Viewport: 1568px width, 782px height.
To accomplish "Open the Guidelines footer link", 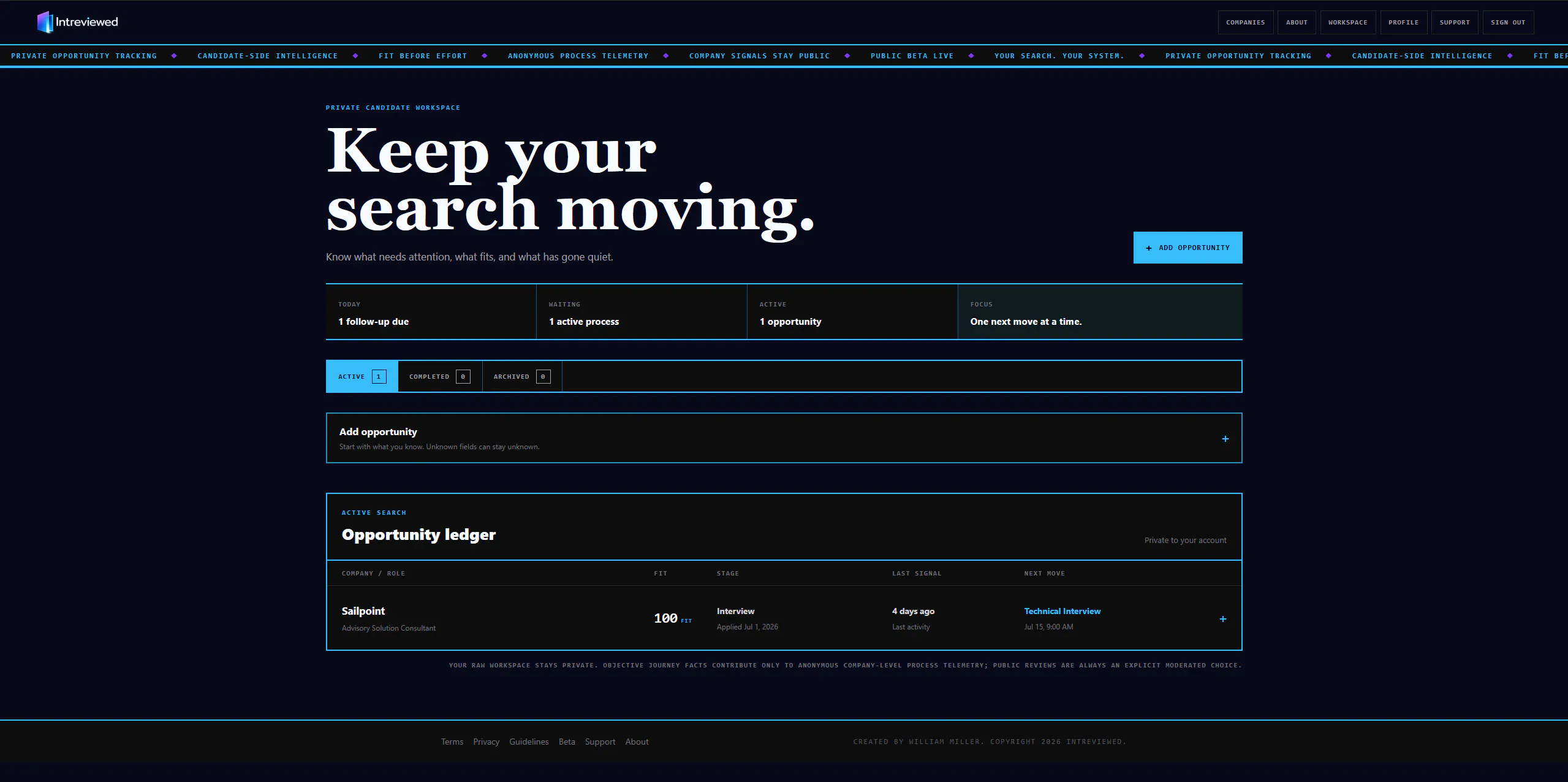I will point(529,742).
